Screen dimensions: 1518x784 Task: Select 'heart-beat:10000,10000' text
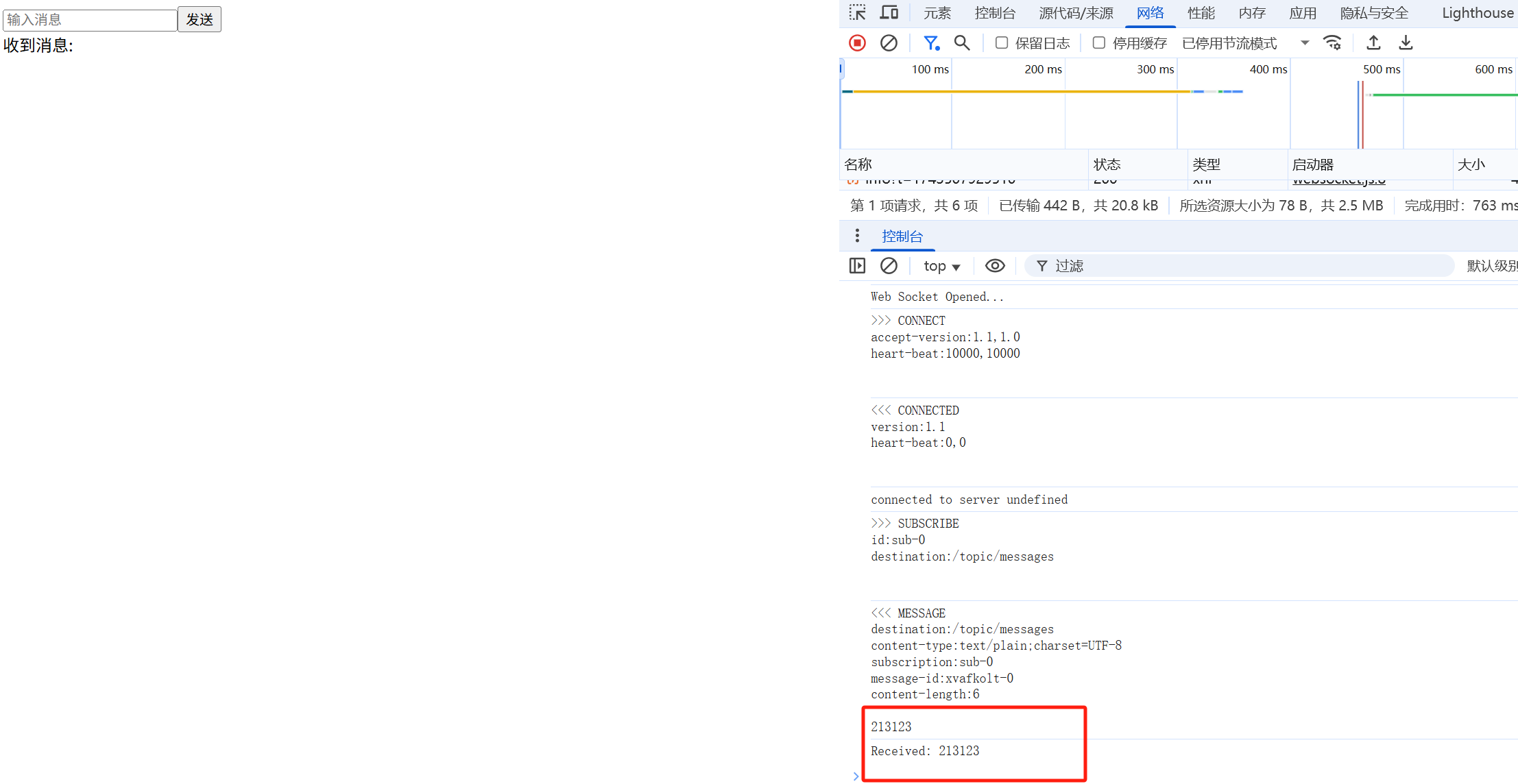tap(945, 354)
